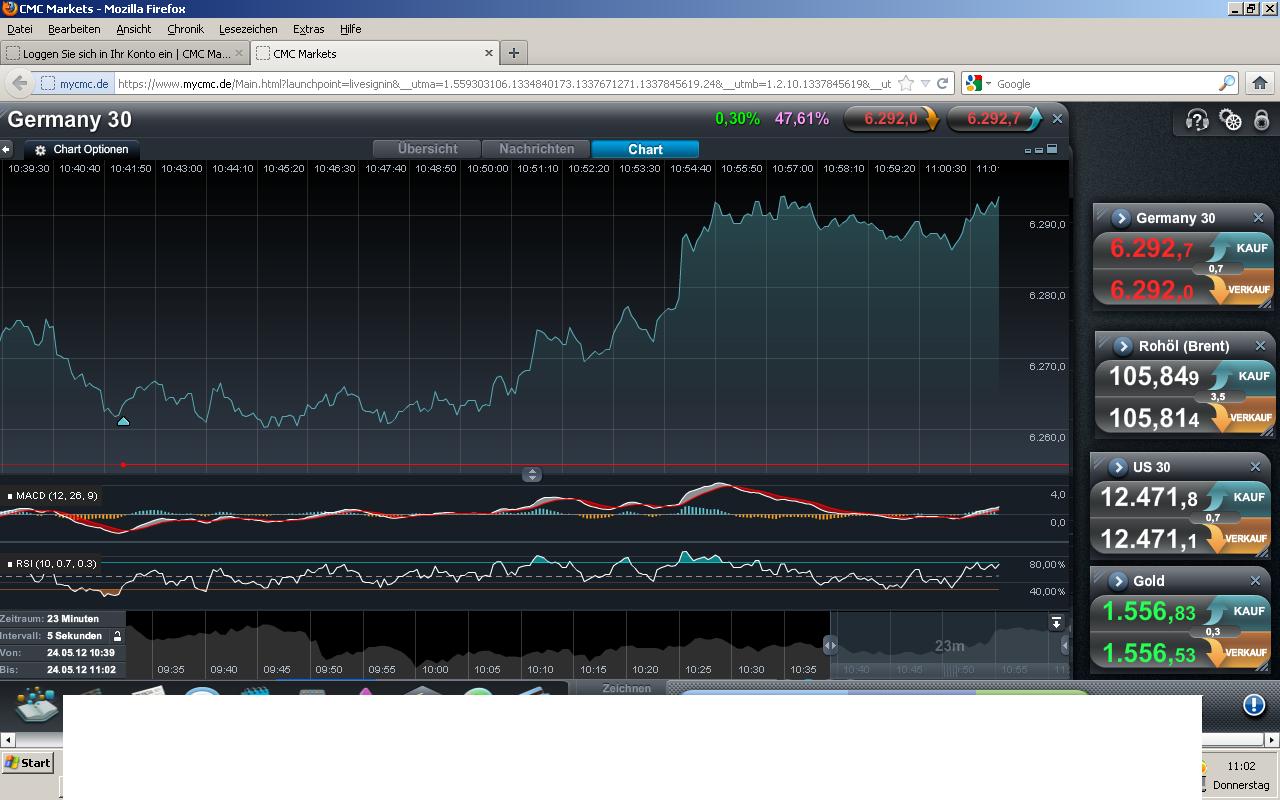The height and width of the screenshot is (800, 1280).
Task: Click the 6.292,0 sell price button in chart header
Action: [x=892, y=119]
